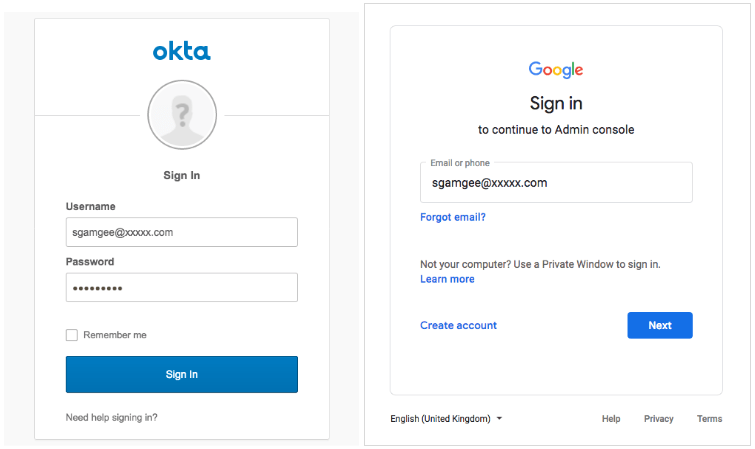Click the Google Sign in heading

click(x=556, y=103)
